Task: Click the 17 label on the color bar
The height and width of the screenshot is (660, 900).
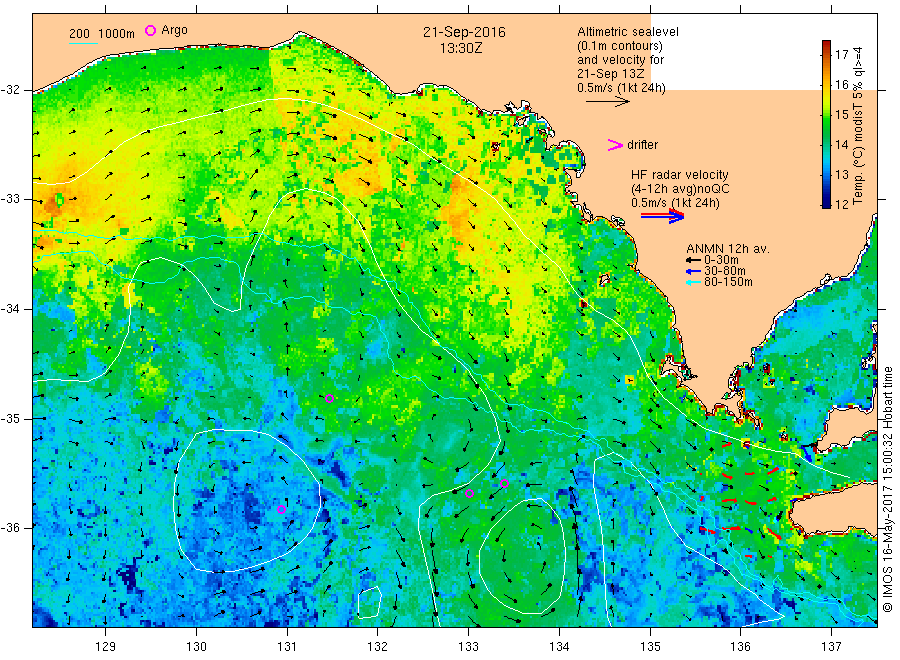Action: [x=841, y=55]
